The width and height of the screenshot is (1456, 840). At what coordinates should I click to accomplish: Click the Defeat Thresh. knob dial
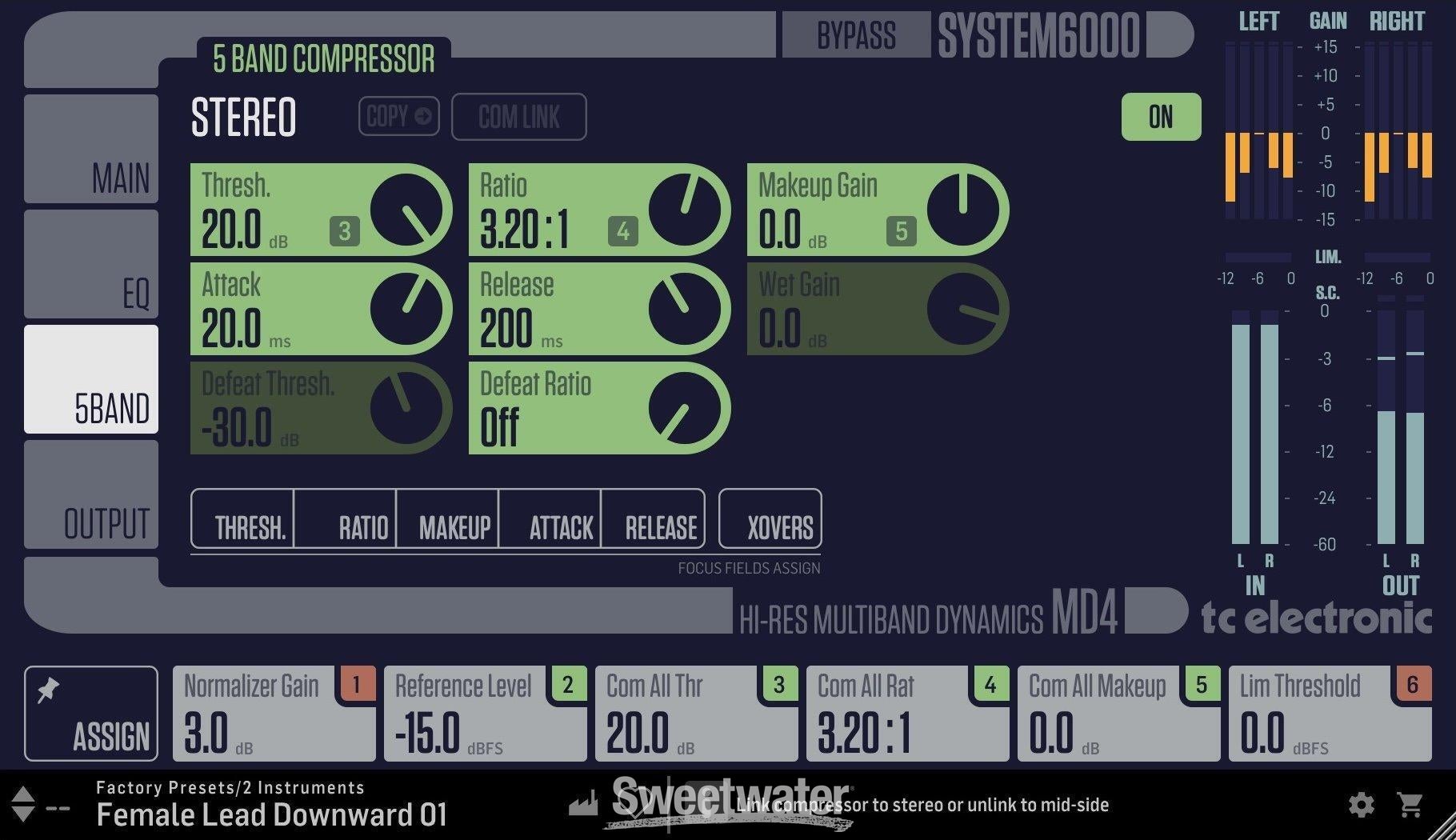coord(406,409)
